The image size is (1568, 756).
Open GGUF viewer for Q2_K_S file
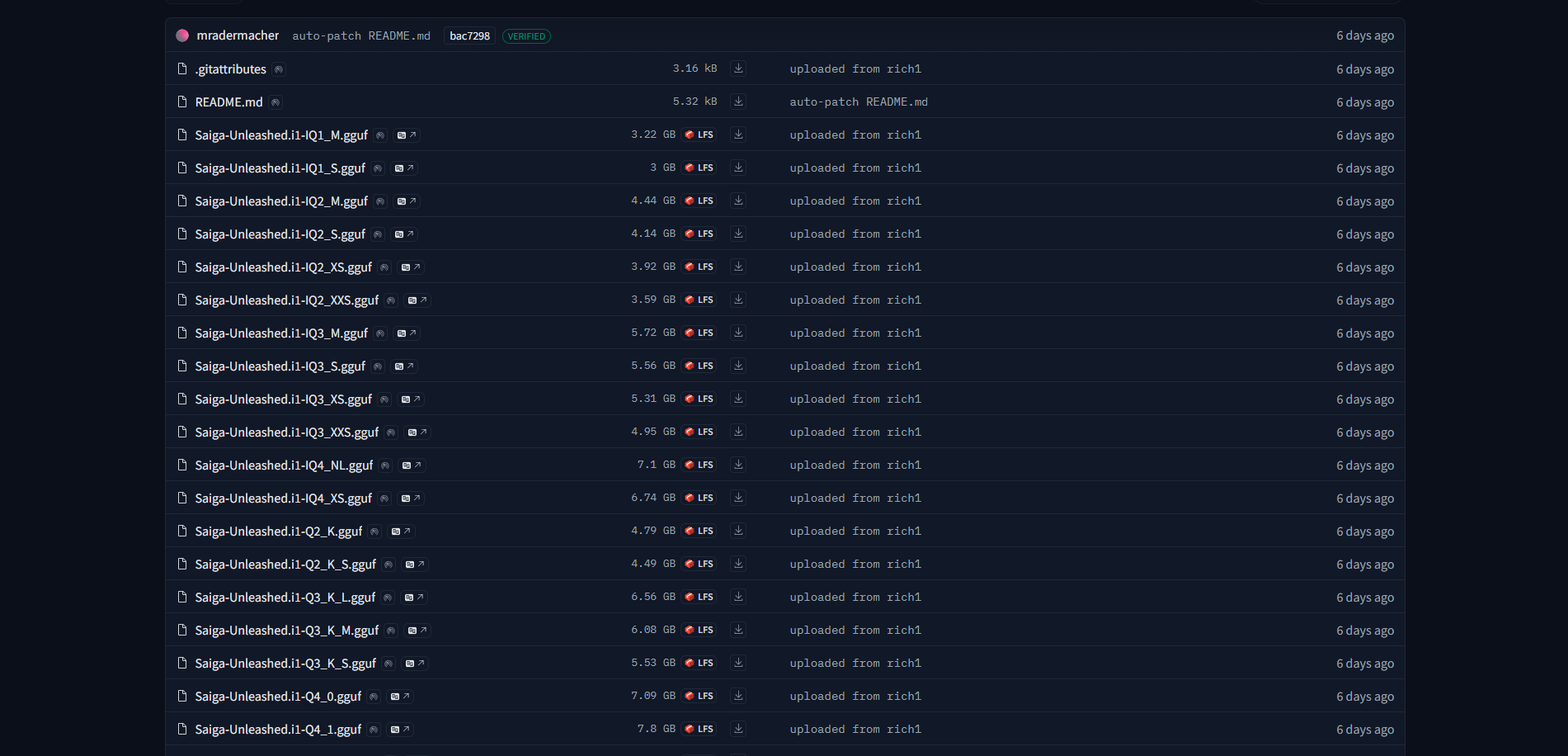pyautogui.click(x=415, y=565)
